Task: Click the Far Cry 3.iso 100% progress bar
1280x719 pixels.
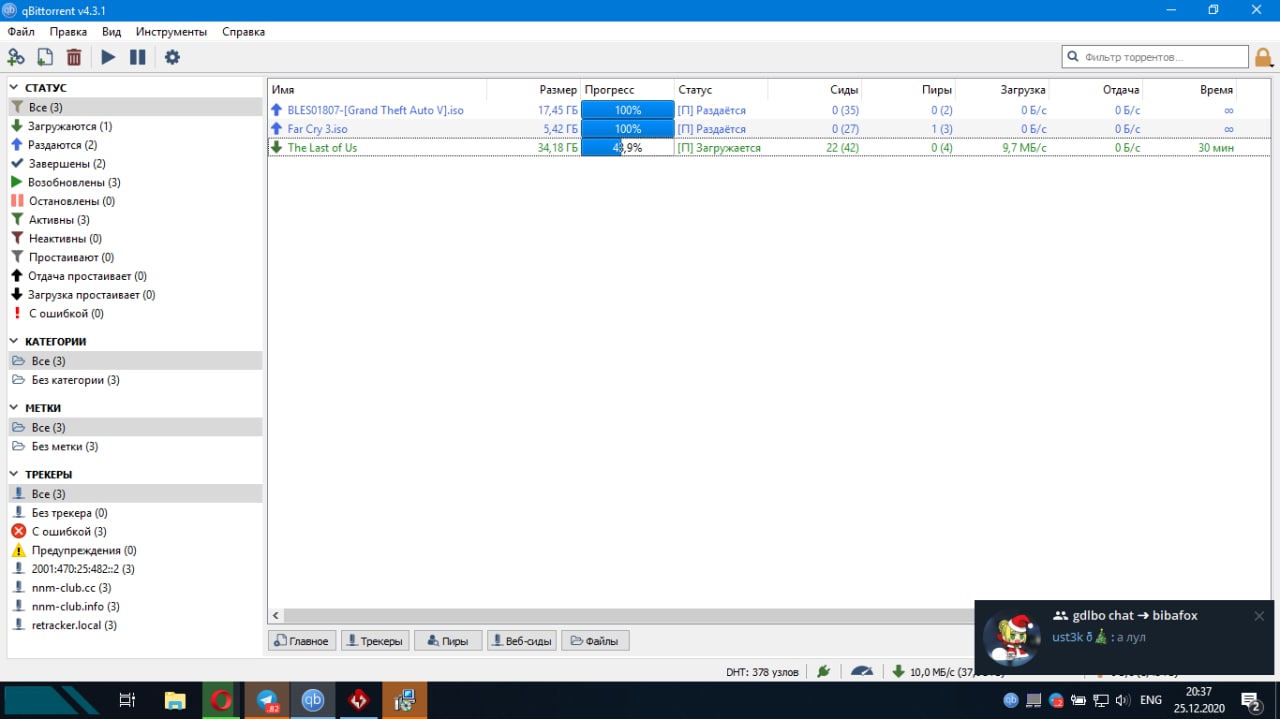Action: [627, 129]
